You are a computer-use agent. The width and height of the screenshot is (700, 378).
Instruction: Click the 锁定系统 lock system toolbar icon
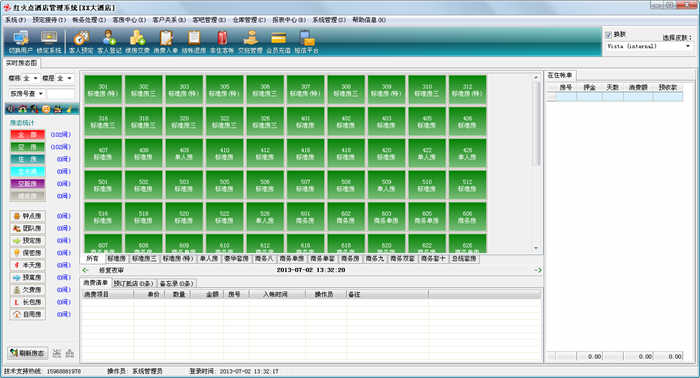49,43
